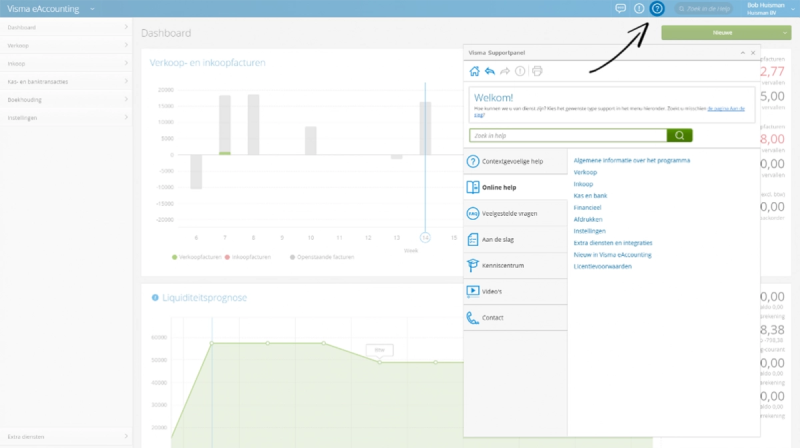Select the Contact tab

coord(515,317)
